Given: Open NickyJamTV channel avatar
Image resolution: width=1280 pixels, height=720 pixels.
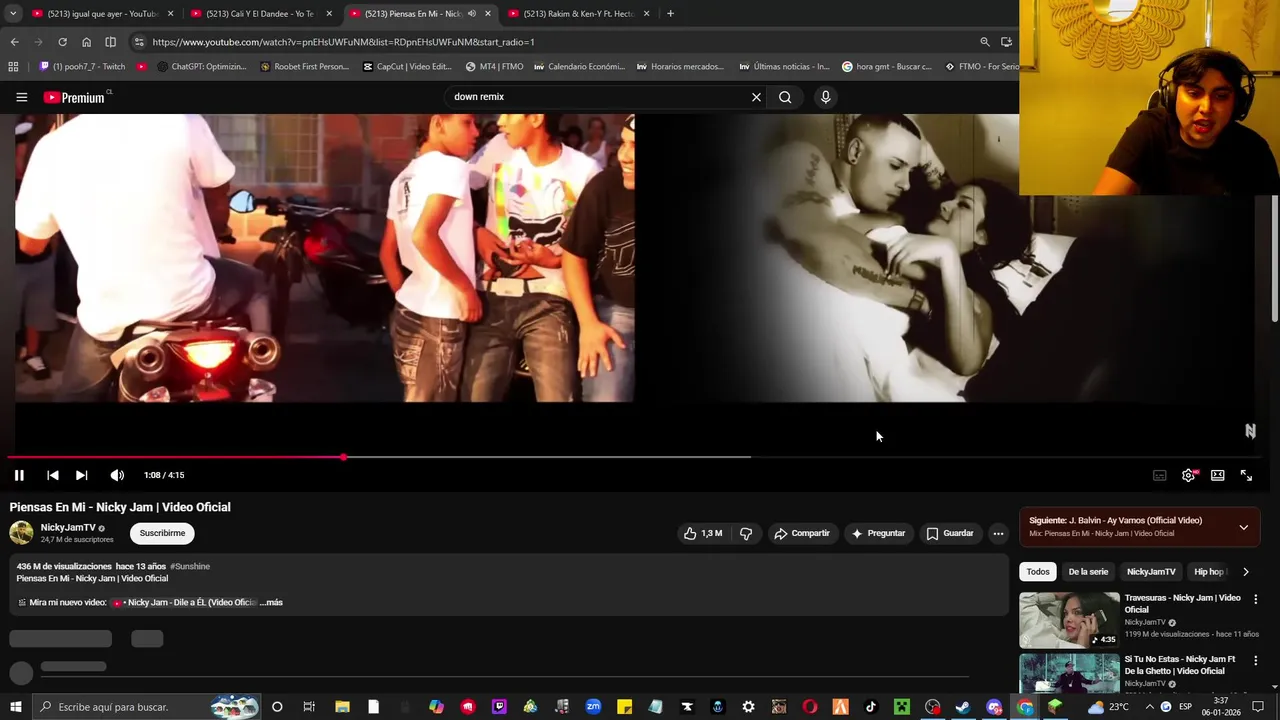Looking at the screenshot, I should coord(21,533).
